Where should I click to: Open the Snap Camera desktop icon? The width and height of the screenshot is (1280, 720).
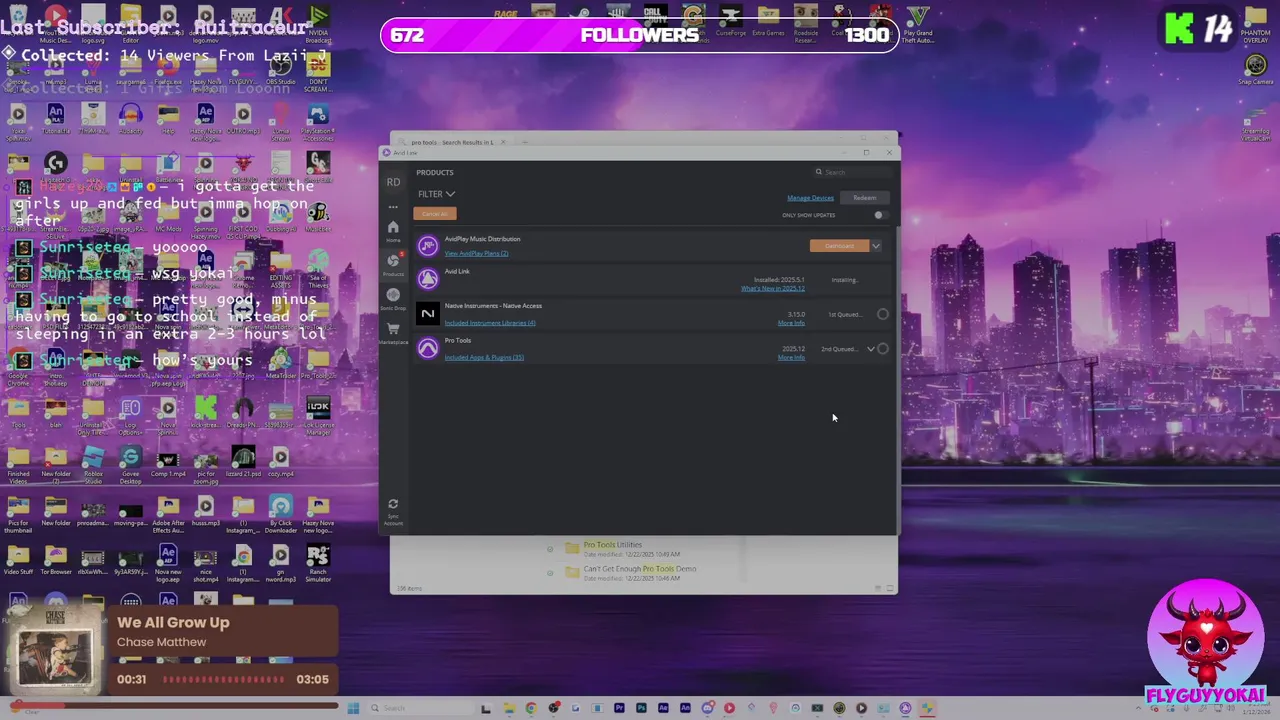click(x=1255, y=70)
